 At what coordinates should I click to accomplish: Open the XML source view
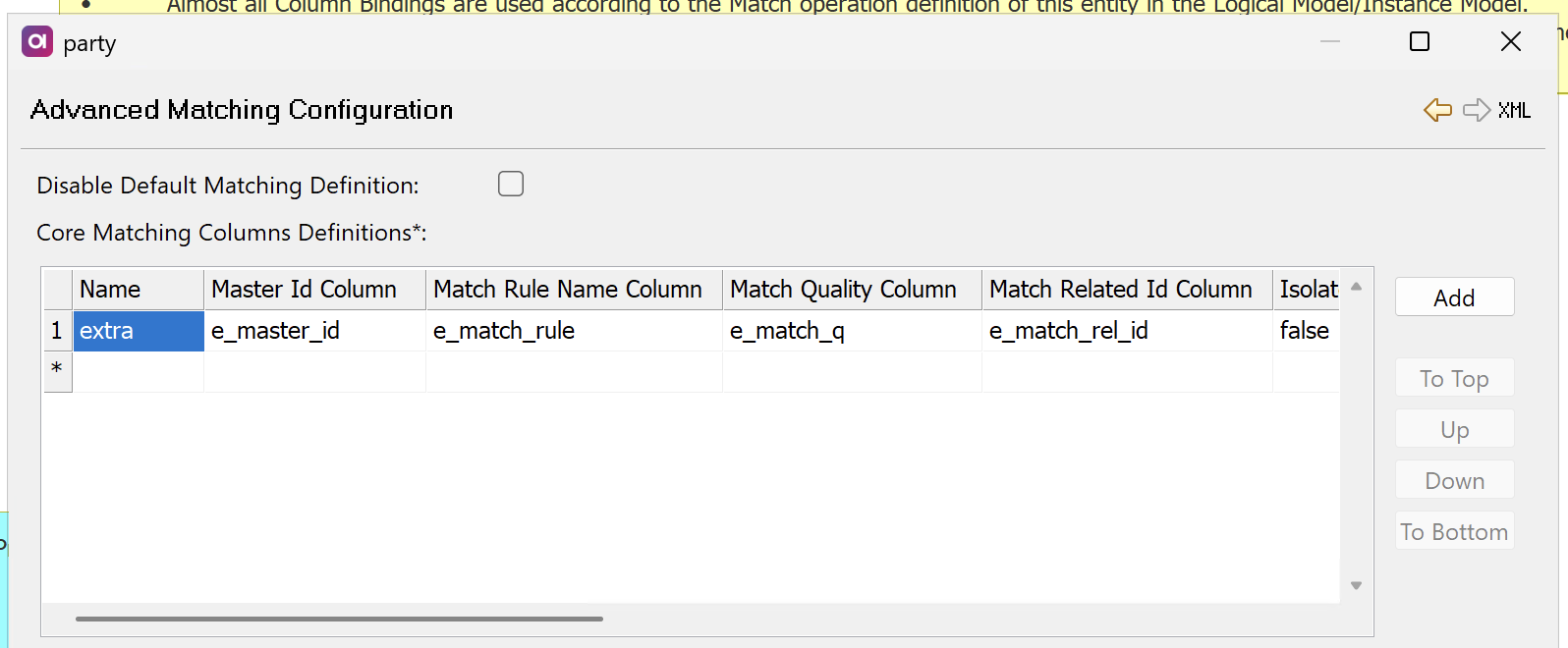point(1513,110)
